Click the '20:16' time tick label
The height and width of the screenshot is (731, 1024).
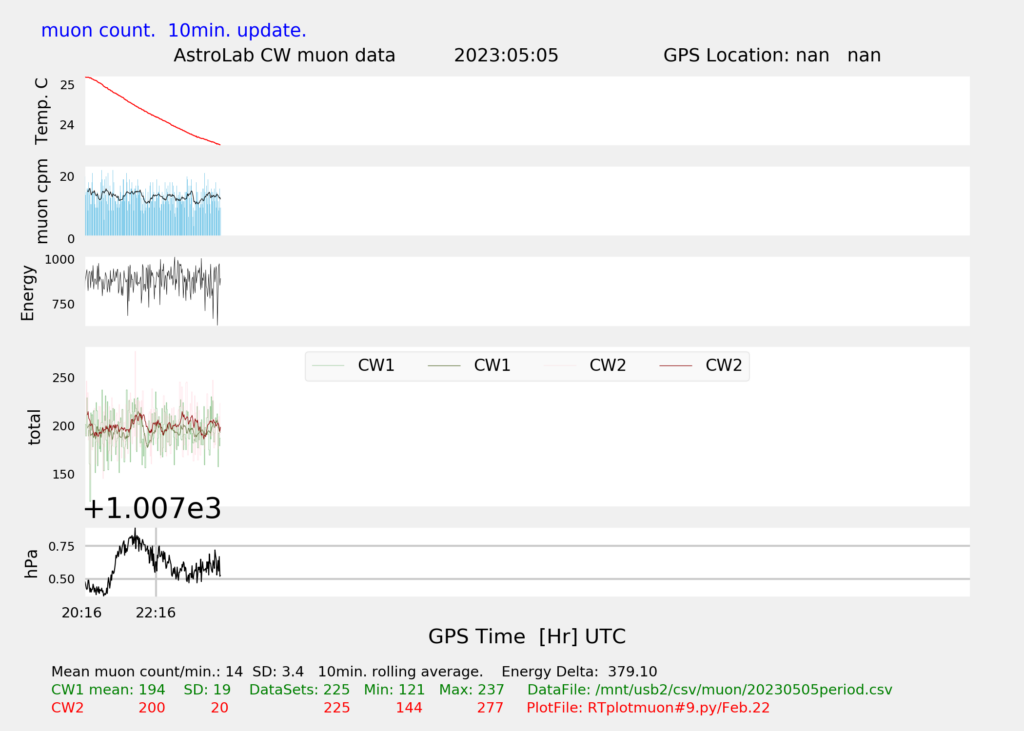pyautogui.click(x=82, y=613)
